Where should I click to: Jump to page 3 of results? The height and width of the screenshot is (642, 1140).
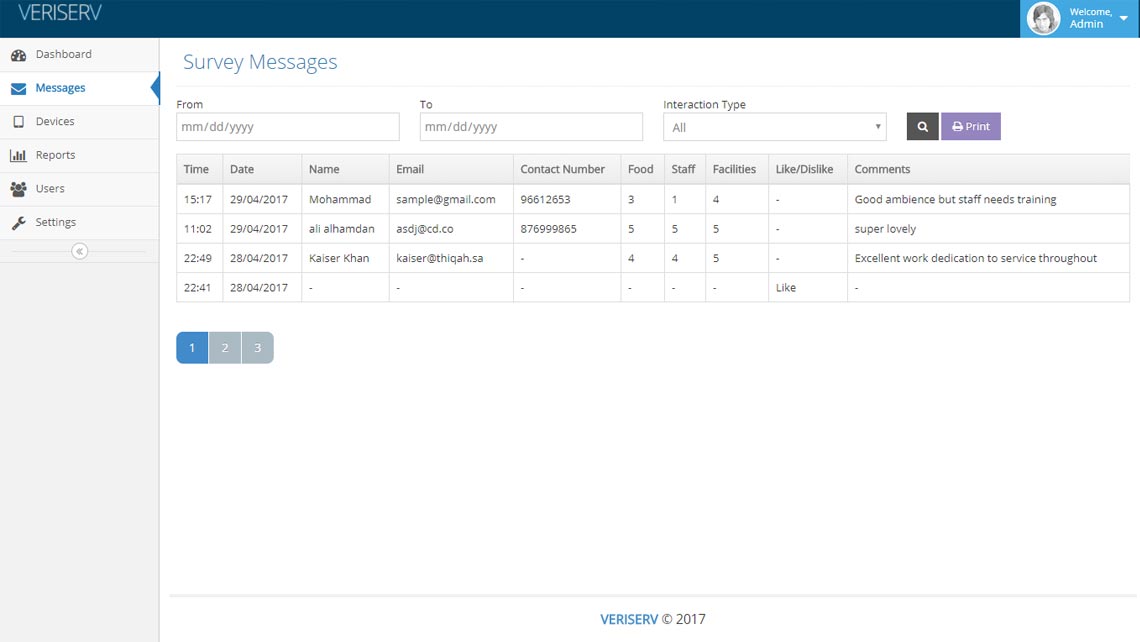257,348
